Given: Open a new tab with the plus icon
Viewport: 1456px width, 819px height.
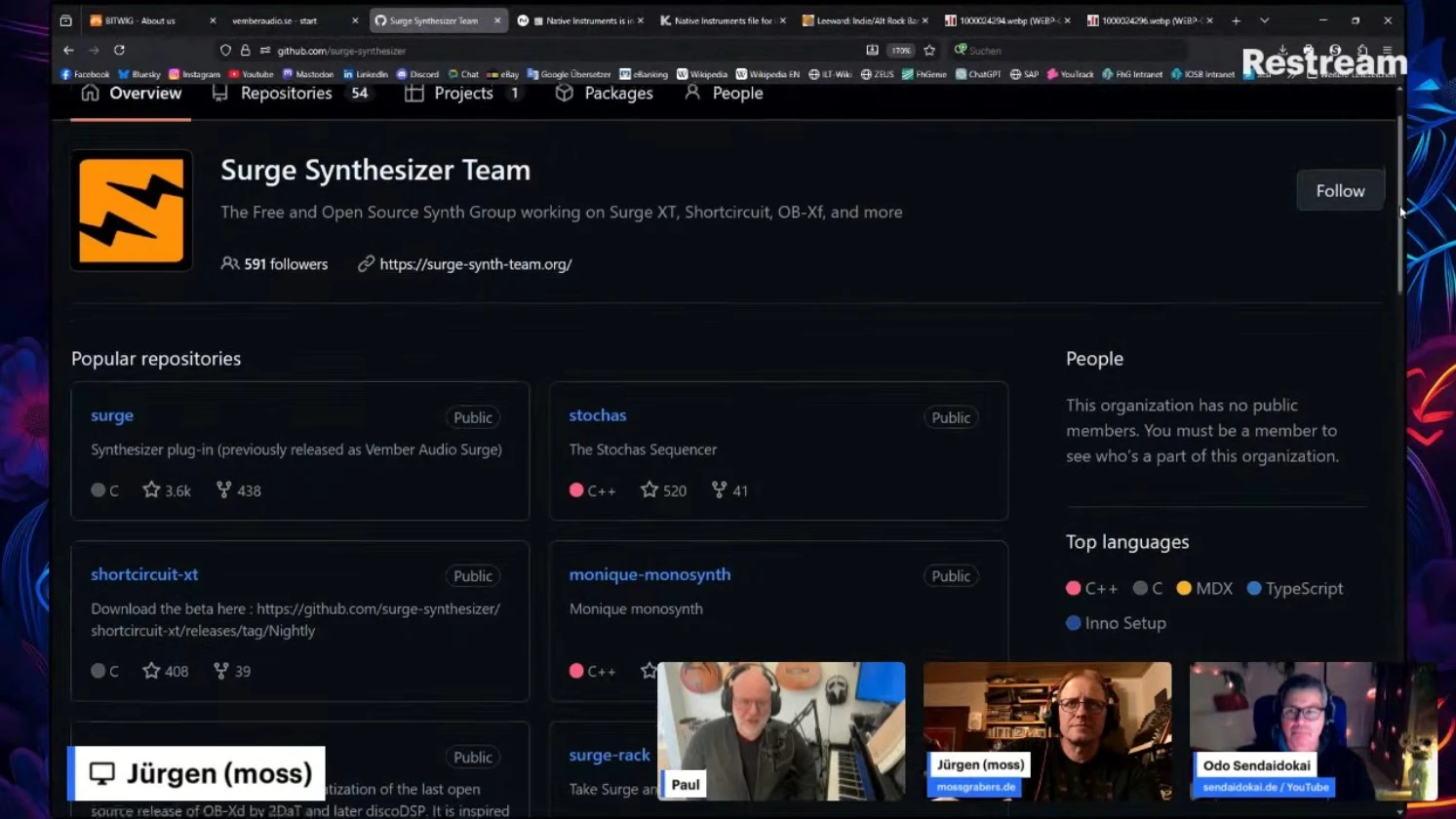Looking at the screenshot, I should 1236,20.
